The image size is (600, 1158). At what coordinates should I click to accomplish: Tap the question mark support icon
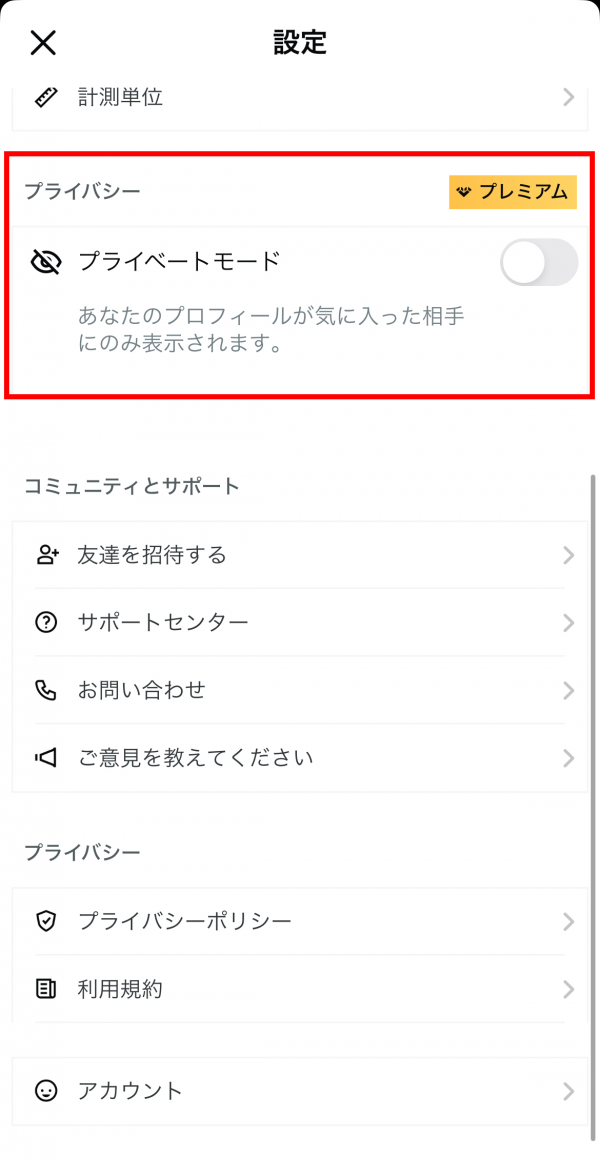pos(46,622)
